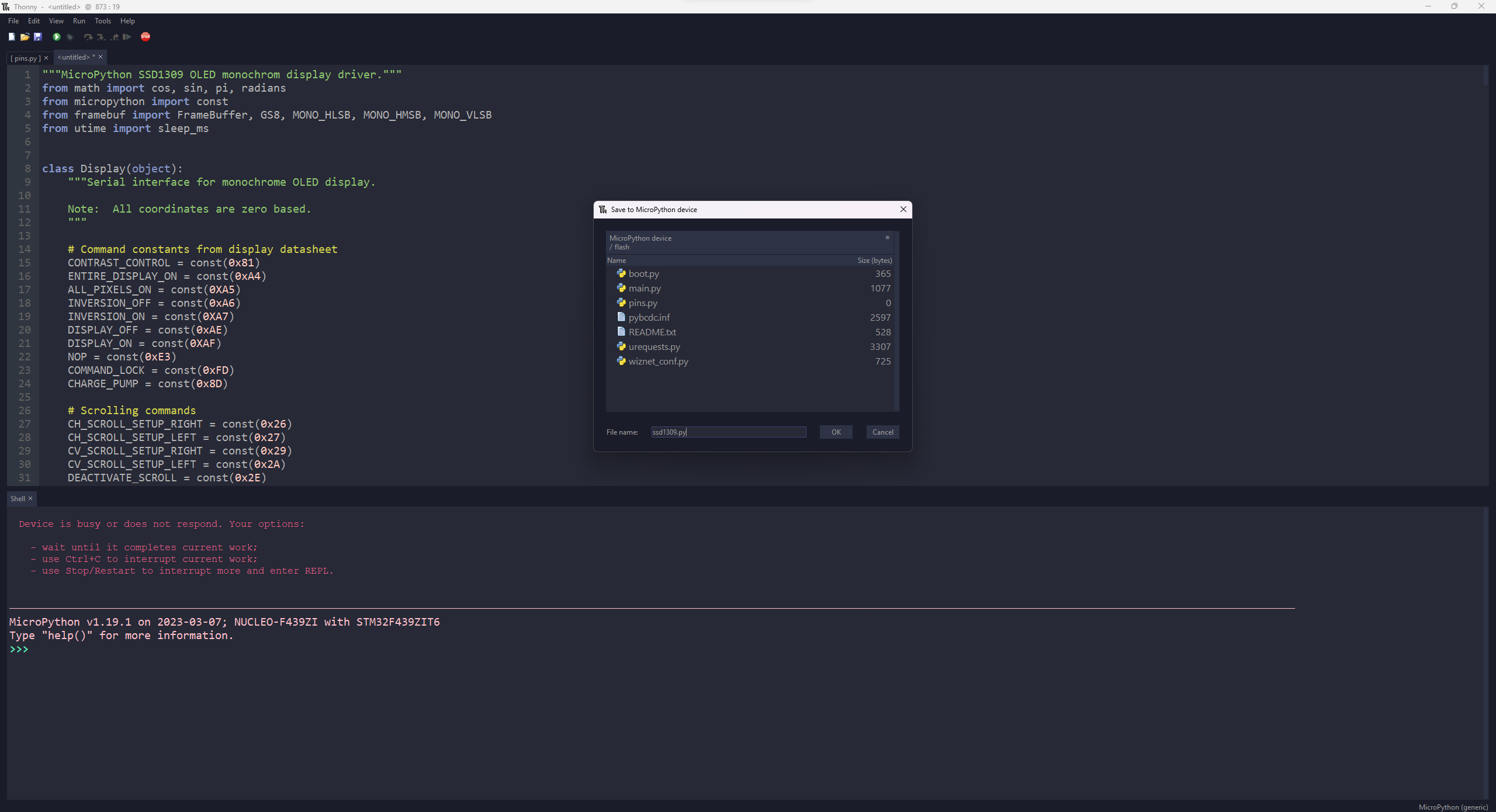Click the main.py Python file icon

pos(621,287)
